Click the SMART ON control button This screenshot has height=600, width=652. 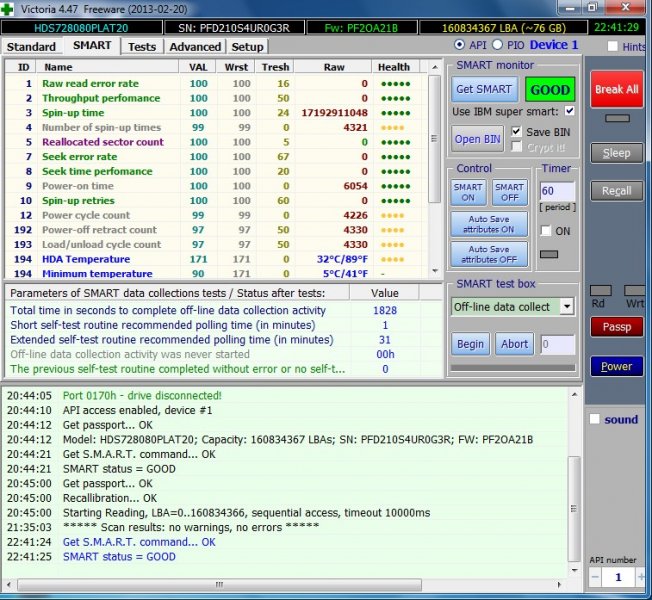pyautogui.click(x=469, y=193)
